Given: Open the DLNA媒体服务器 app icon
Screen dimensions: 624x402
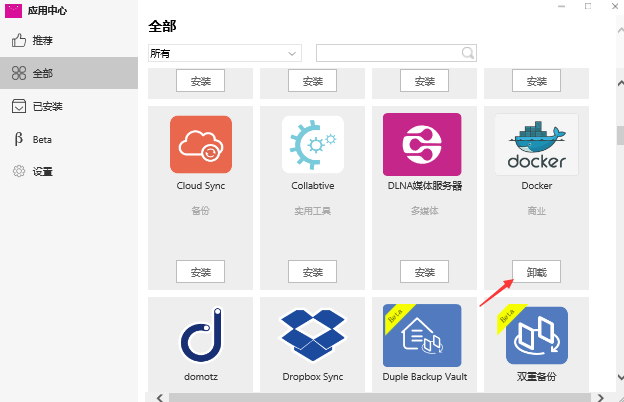Looking at the screenshot, I should point(422,146).
